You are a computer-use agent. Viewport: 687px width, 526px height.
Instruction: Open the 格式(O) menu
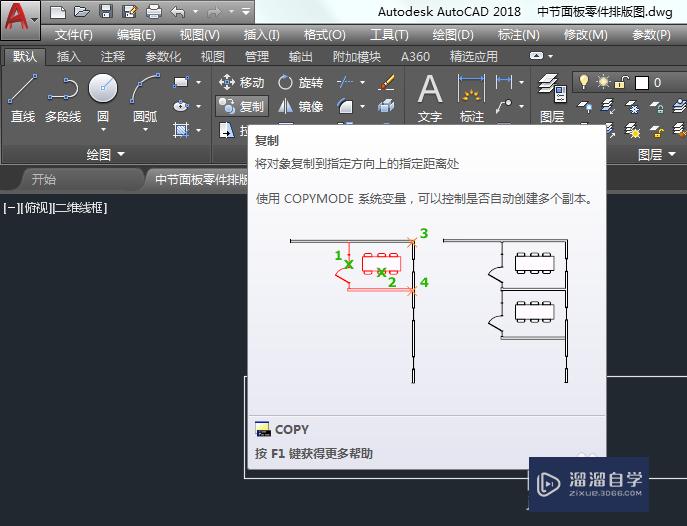click(325, 35)
